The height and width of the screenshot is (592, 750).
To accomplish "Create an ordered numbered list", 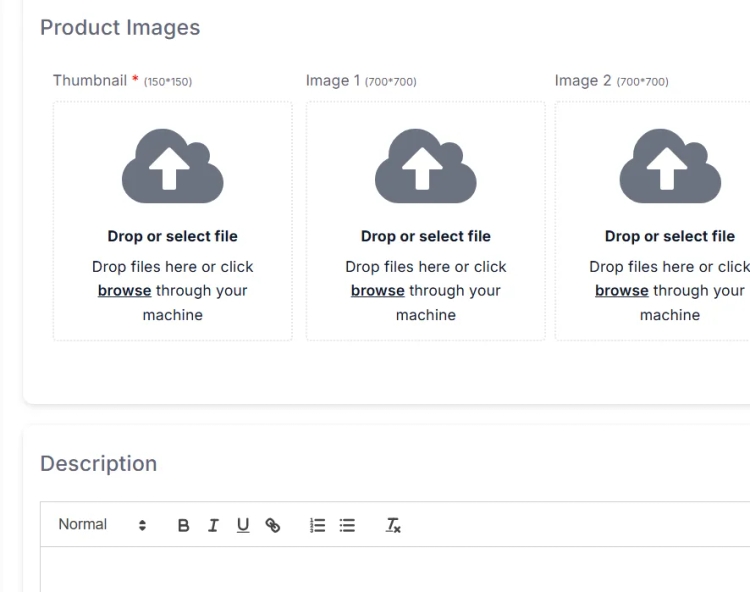I will tap(318, 525).
